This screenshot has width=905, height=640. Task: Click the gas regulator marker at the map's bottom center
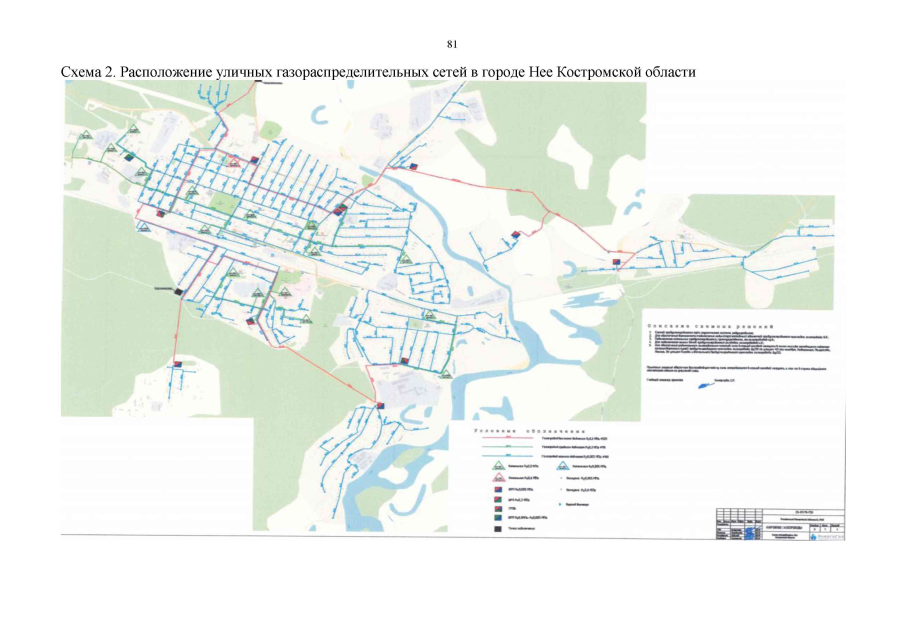(x=380, y=404)
